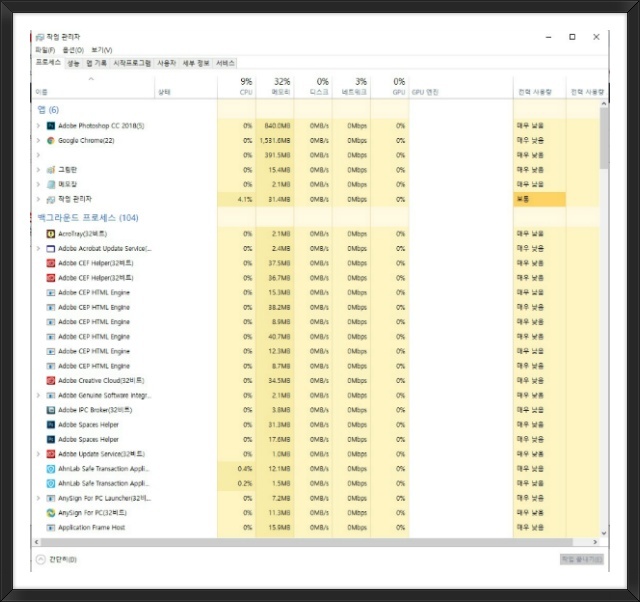Click the Adobe Photoshop CC 2018 icon
Viewport: 640px width, 602px height.
coord(51,126)
